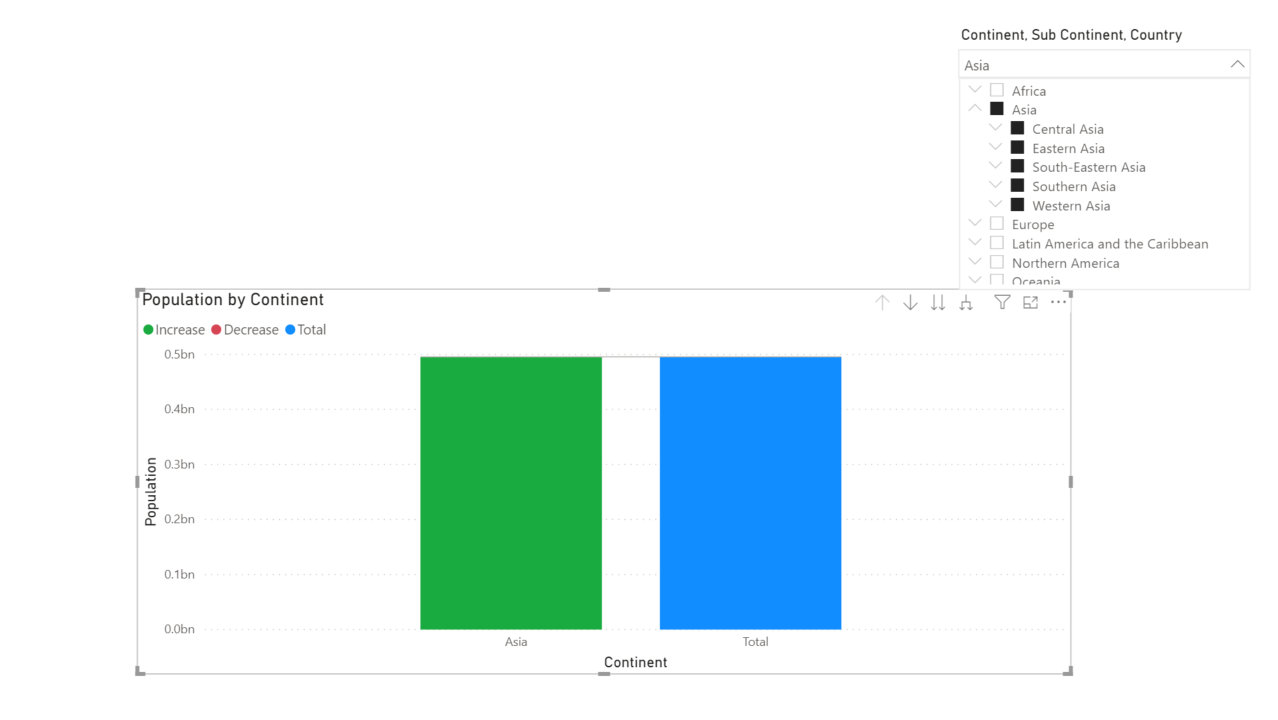Screen dimensions: 1278x720
Task: Uncheck the Eastern Asia checkbox
Action: (x=1017, y=147)
